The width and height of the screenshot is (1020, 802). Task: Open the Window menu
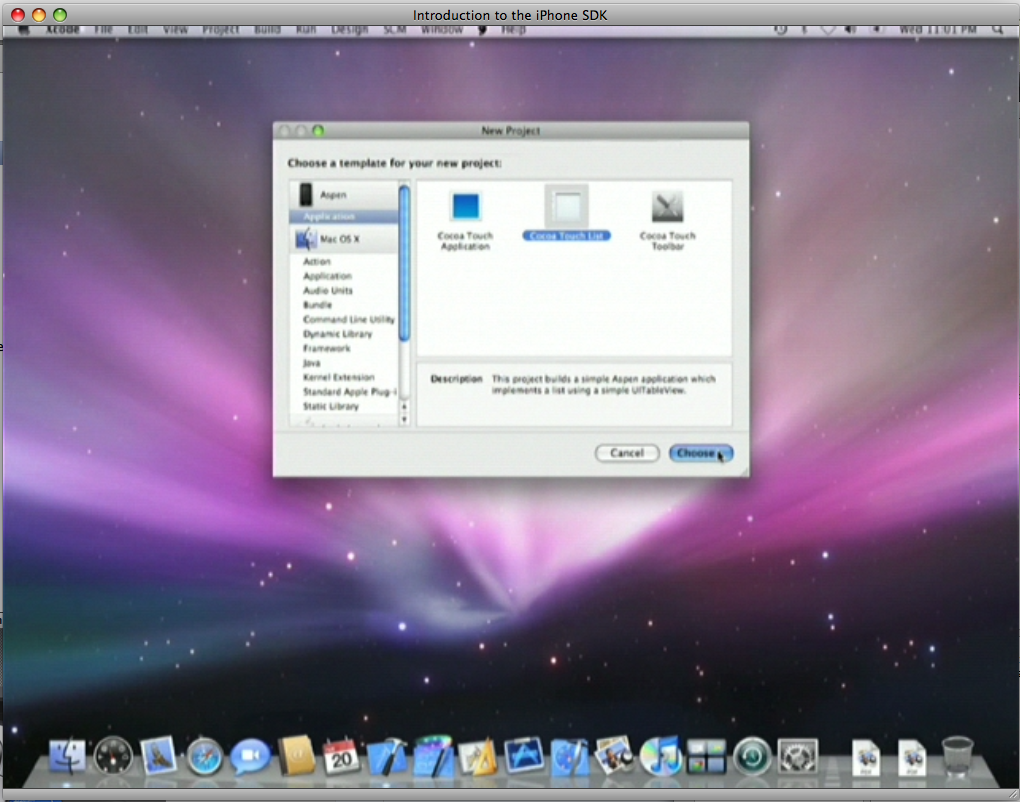(442, 30)
